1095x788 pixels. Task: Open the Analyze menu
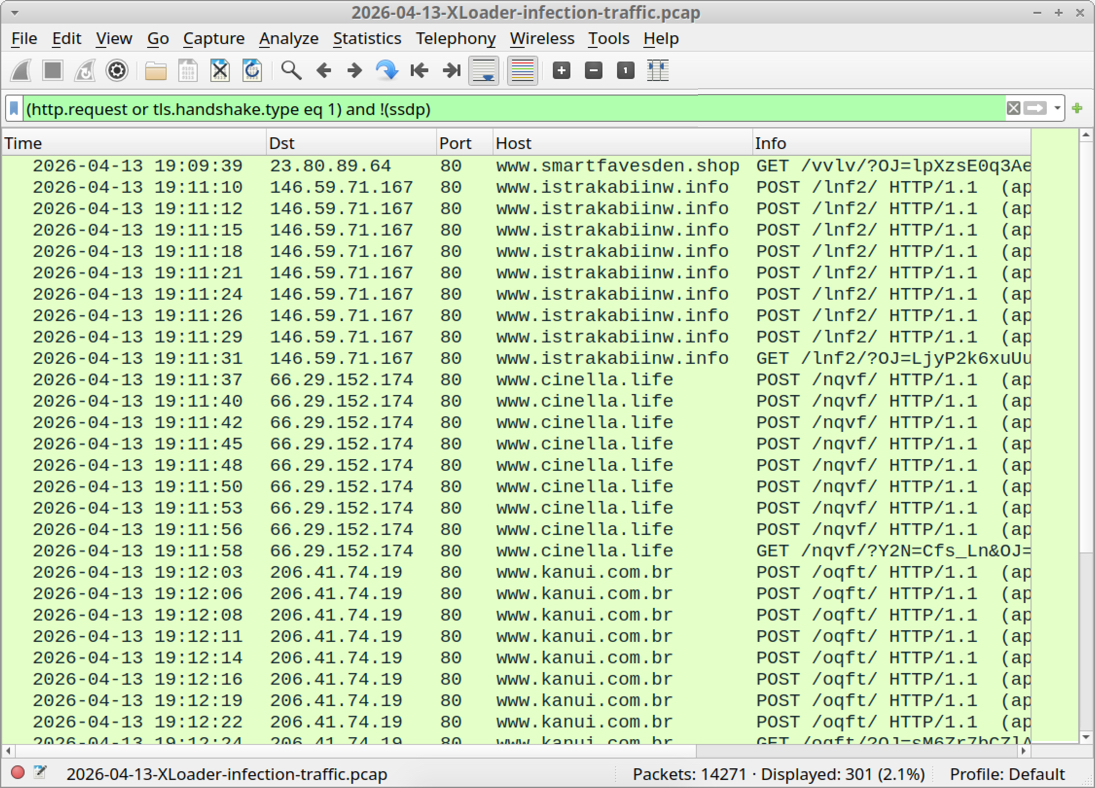coord(288,38)
